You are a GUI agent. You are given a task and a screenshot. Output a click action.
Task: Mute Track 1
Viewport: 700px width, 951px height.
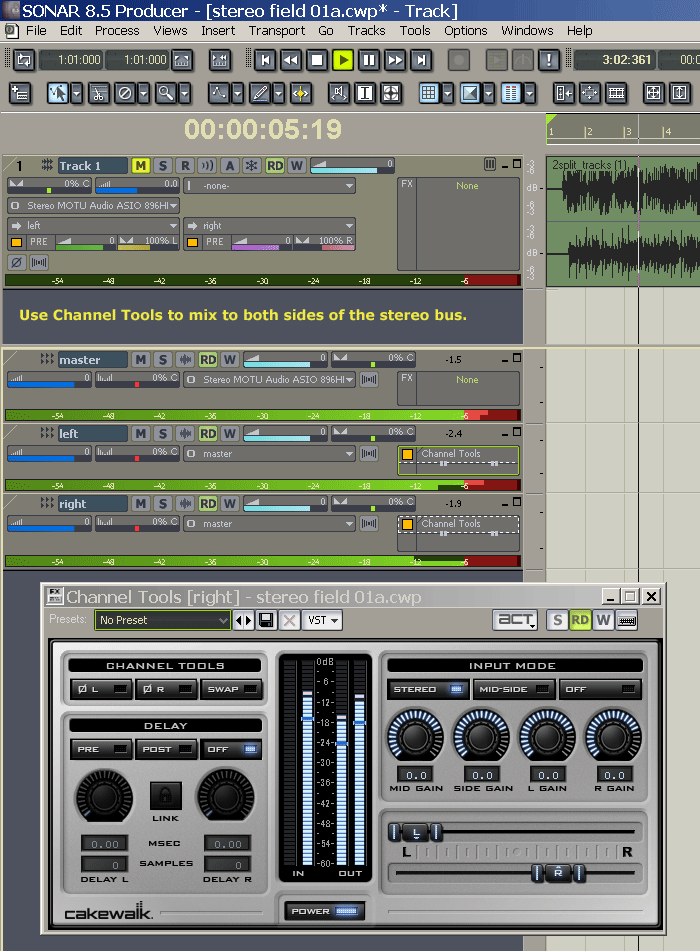pos(140,165)
